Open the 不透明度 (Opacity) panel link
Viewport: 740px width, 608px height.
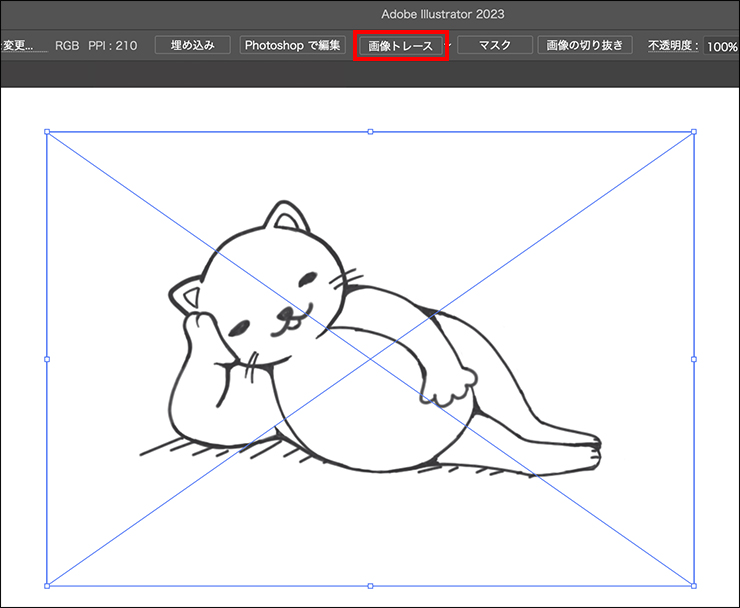tap(672, 46)
